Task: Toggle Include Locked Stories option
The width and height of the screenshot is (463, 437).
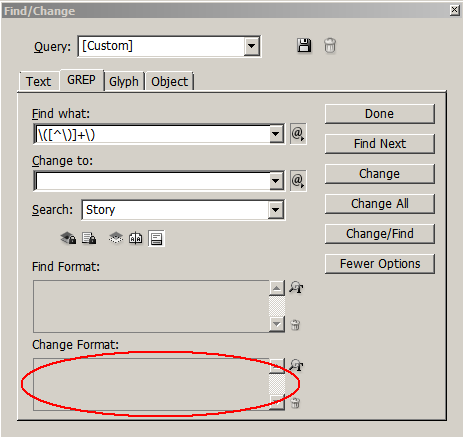Action: coord(89,238)
